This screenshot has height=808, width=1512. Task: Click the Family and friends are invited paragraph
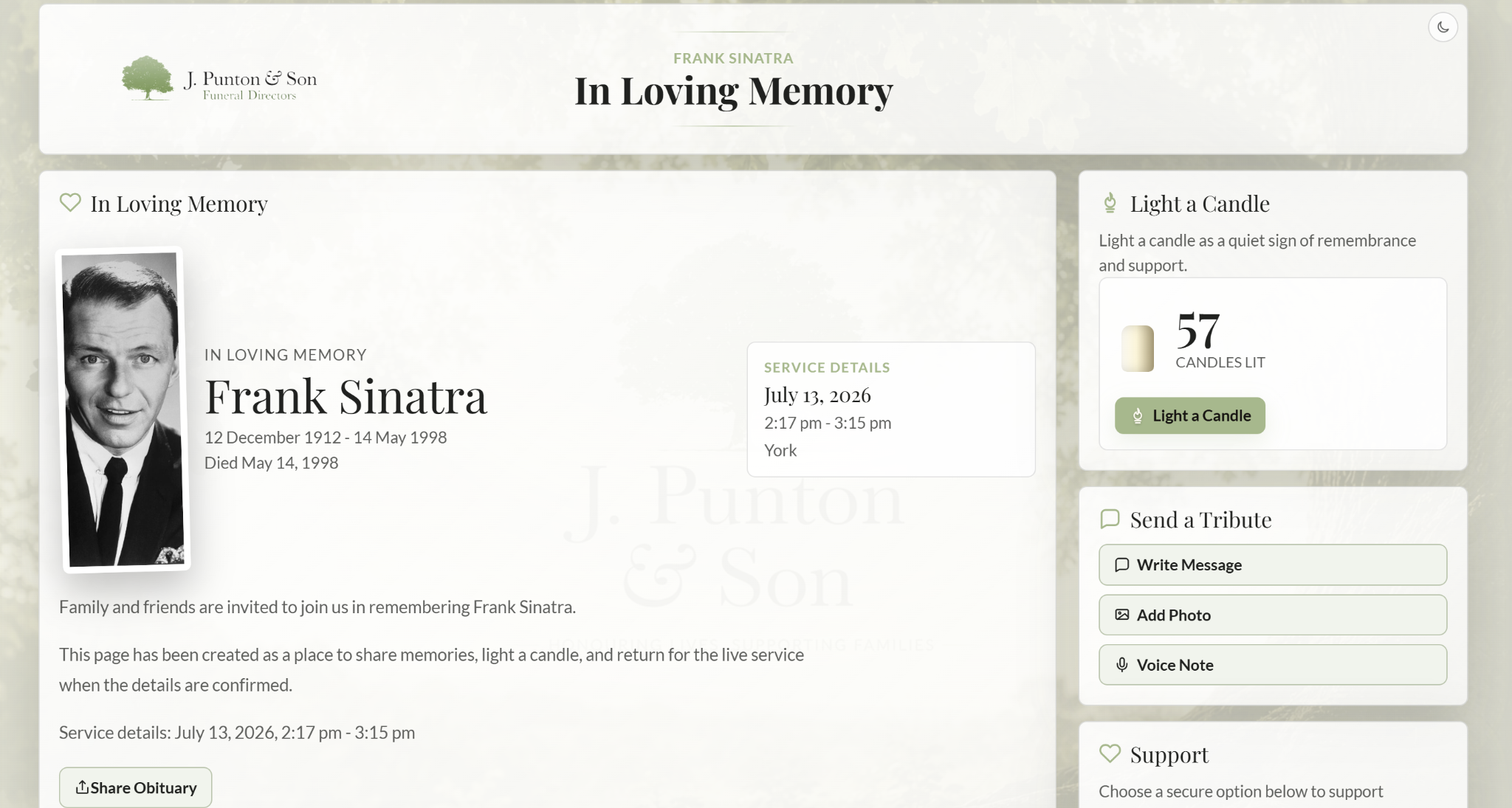(317, 607)
